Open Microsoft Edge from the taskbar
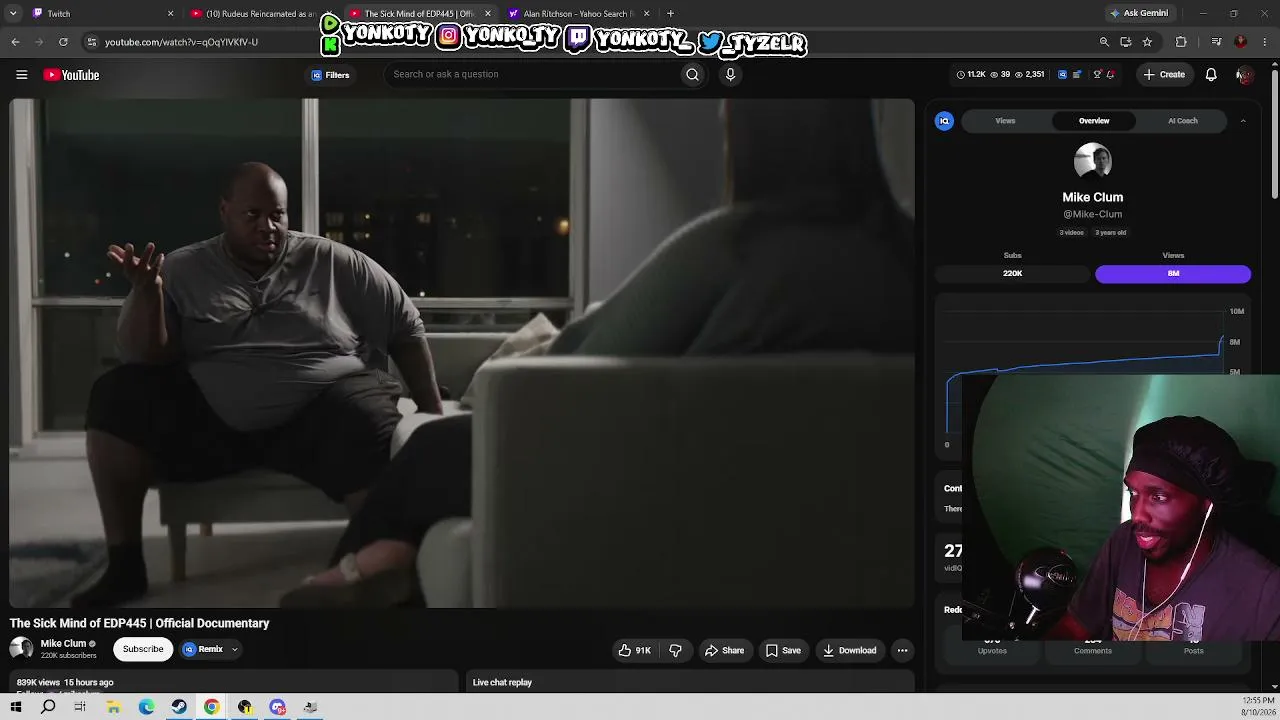Viewport: 1280px width, 720px height. (146, 707)
